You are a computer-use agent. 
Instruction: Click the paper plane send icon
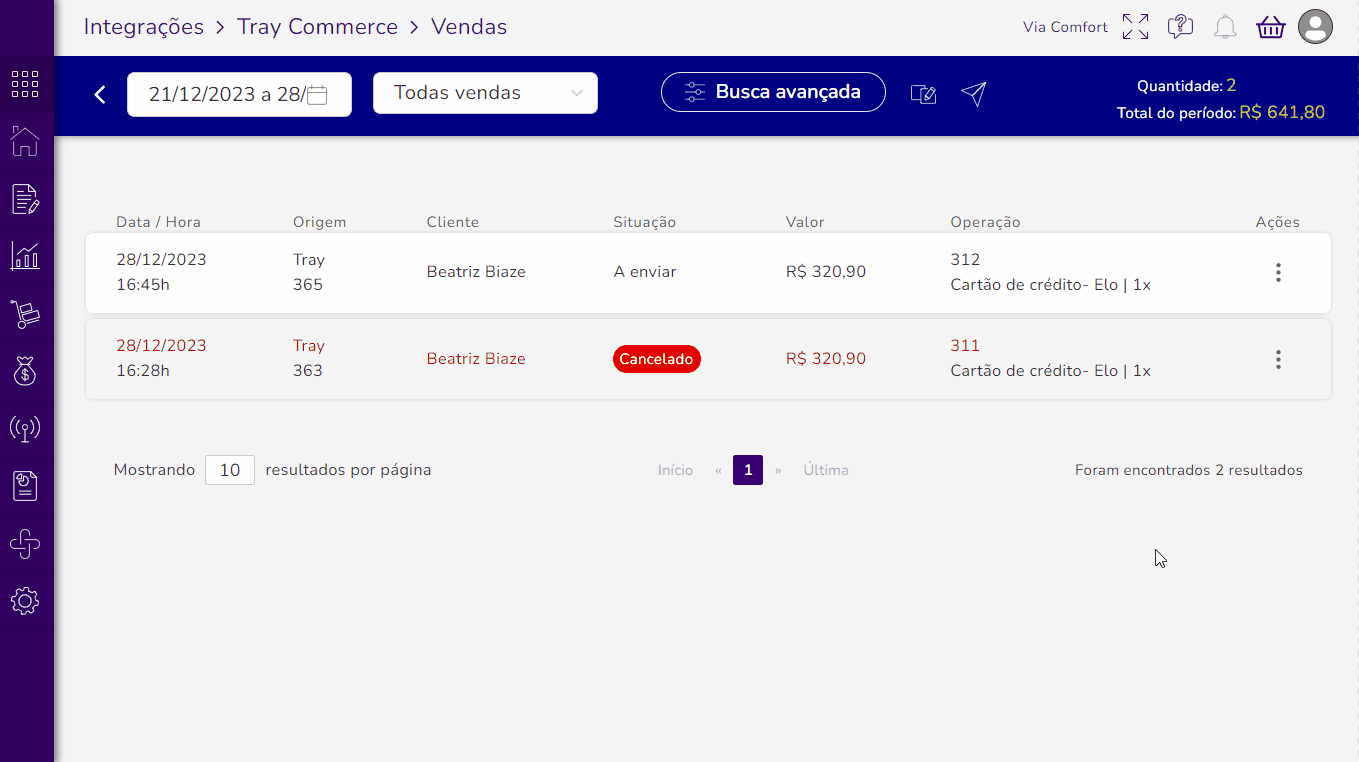(x=974, y=93)
